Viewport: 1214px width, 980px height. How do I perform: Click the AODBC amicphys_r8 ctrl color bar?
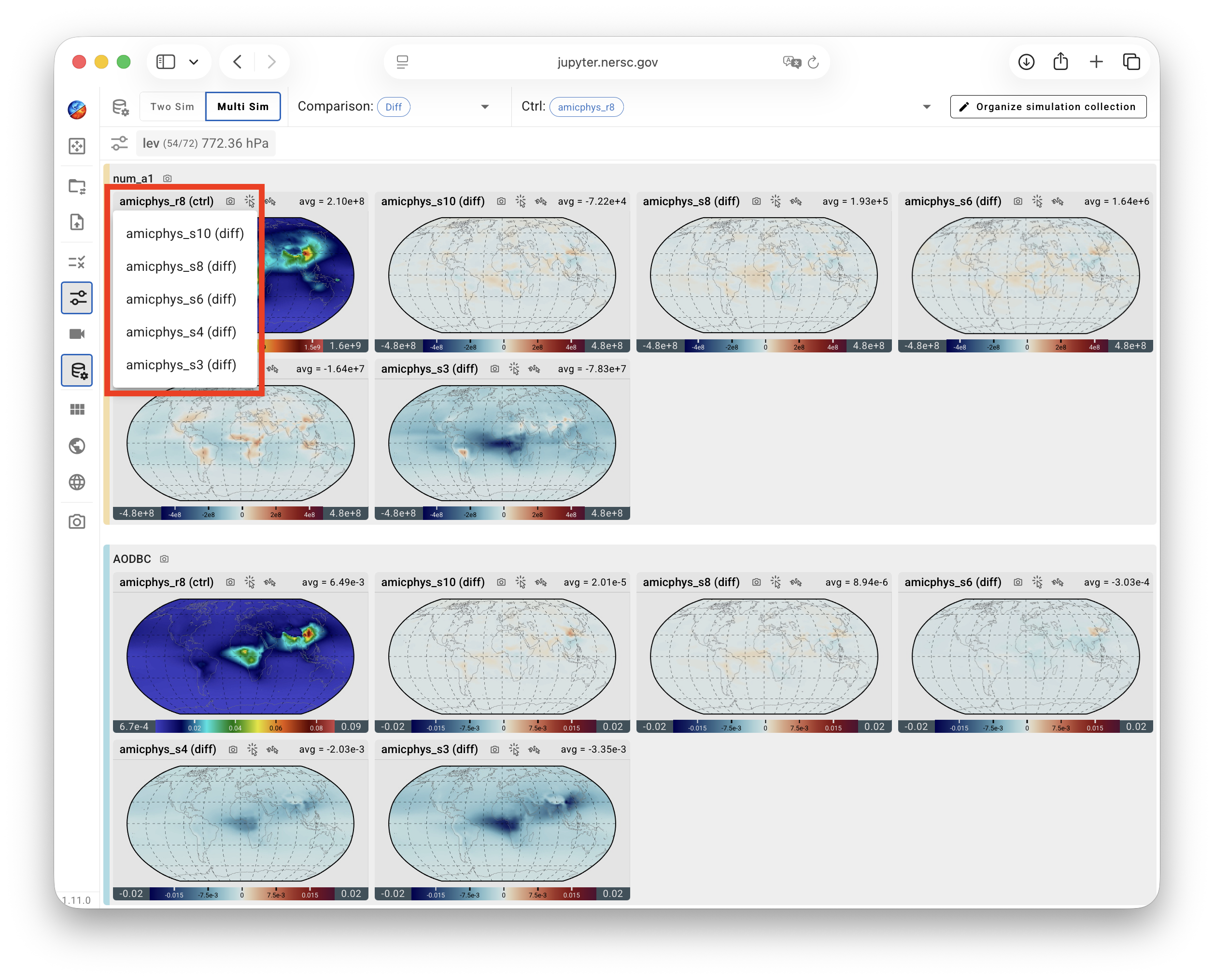click(240, 727)
